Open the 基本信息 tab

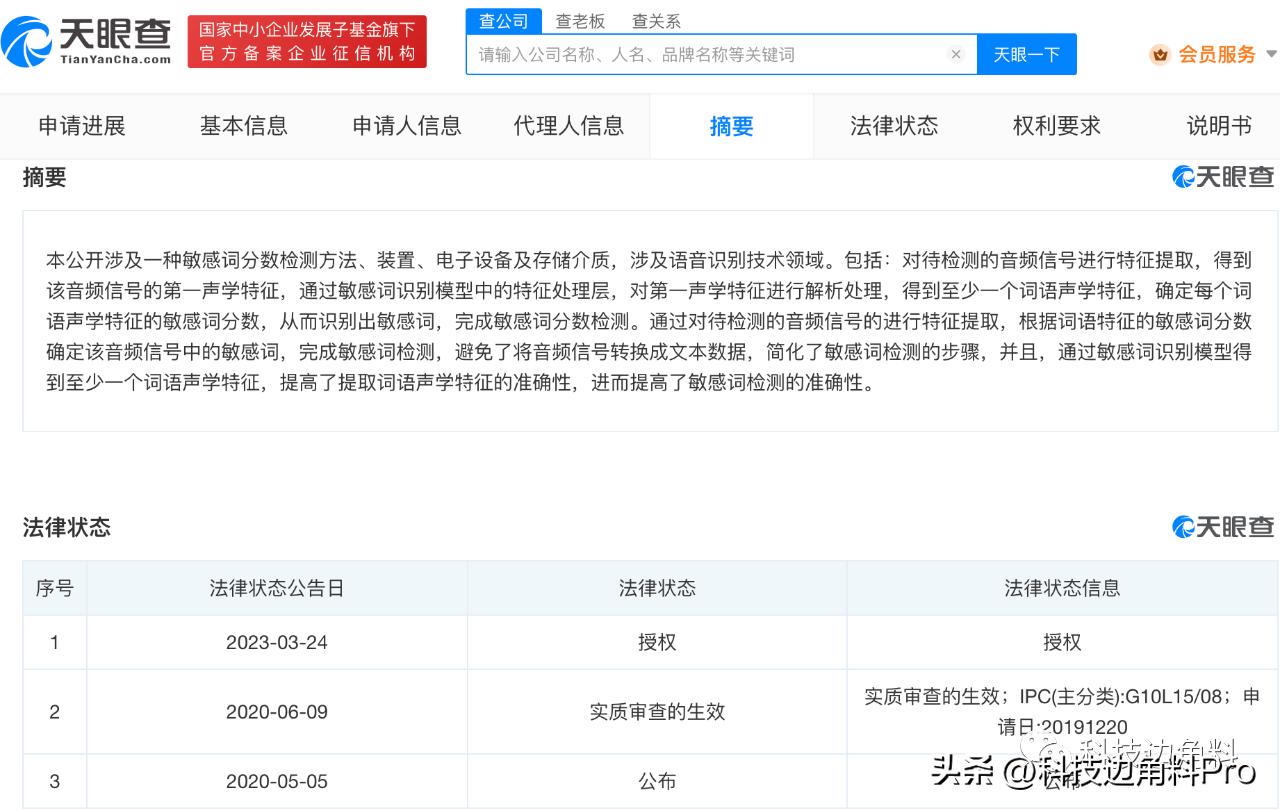242,126
